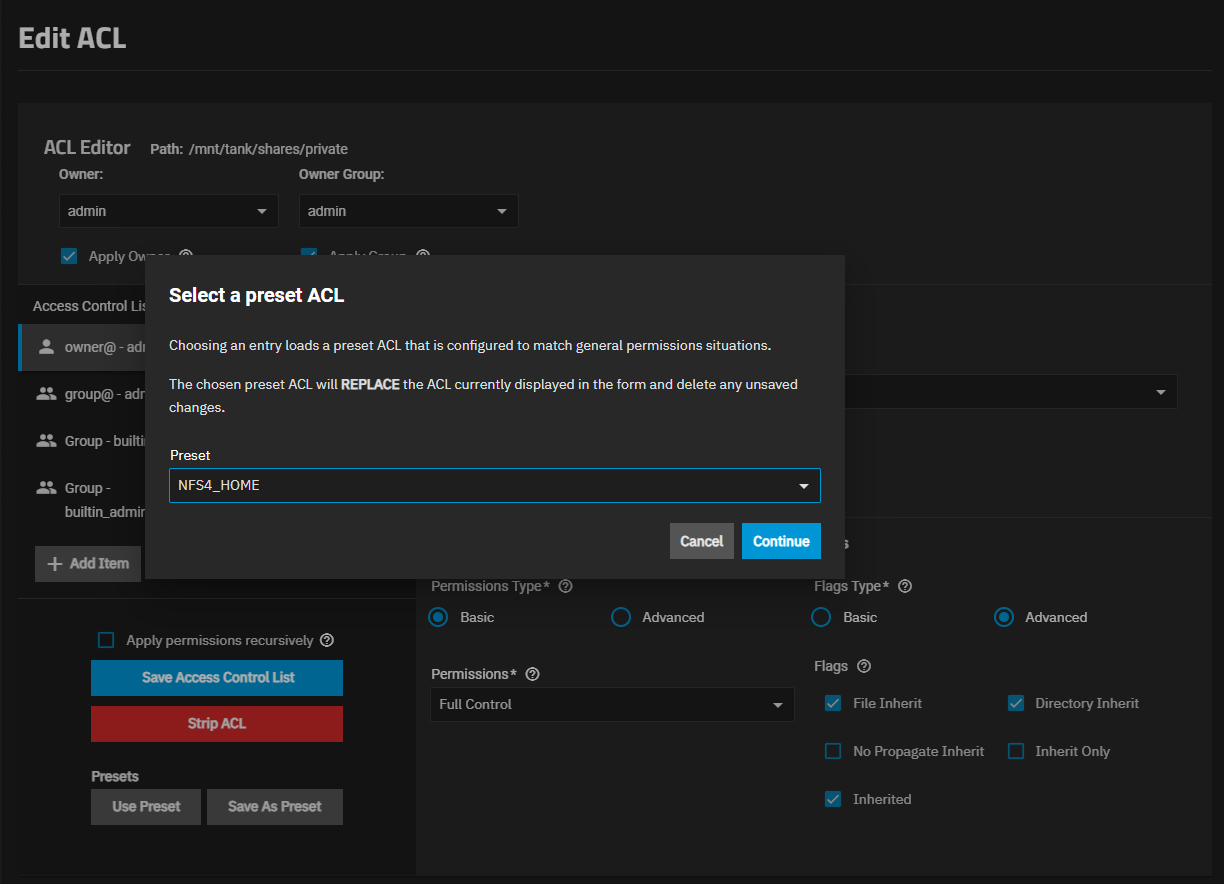Click help icon next to Permissions Type

click(x=566, y=587)
